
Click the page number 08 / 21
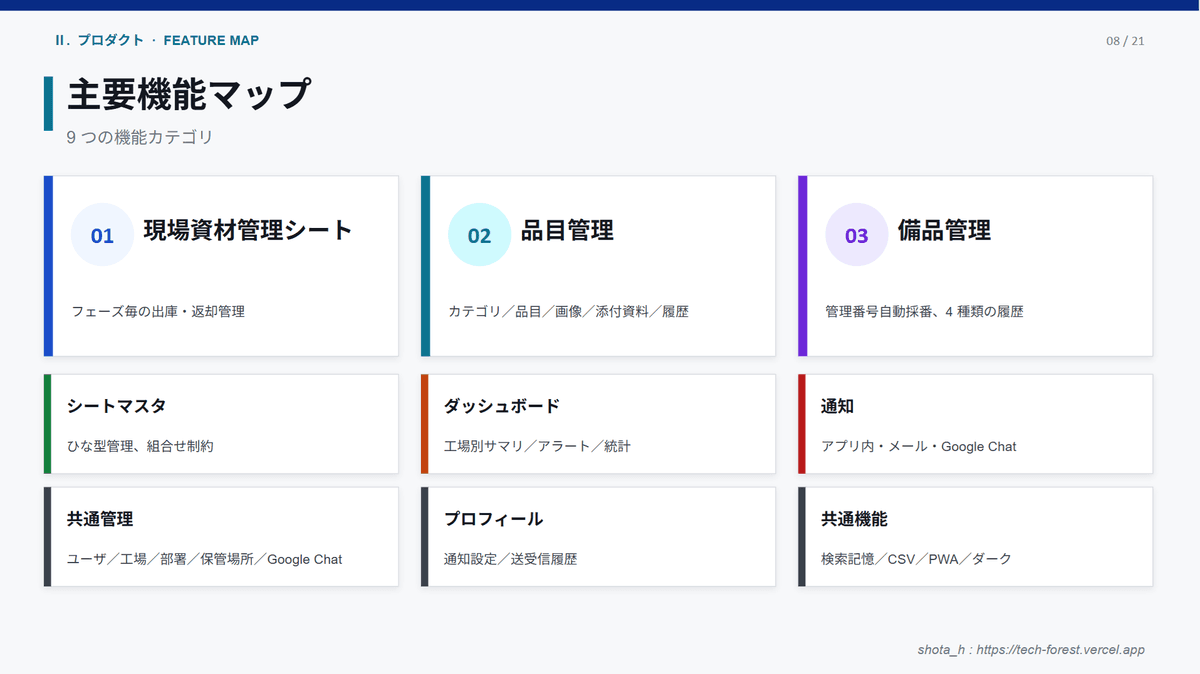pyautogui.click(x=1123, y=41)
